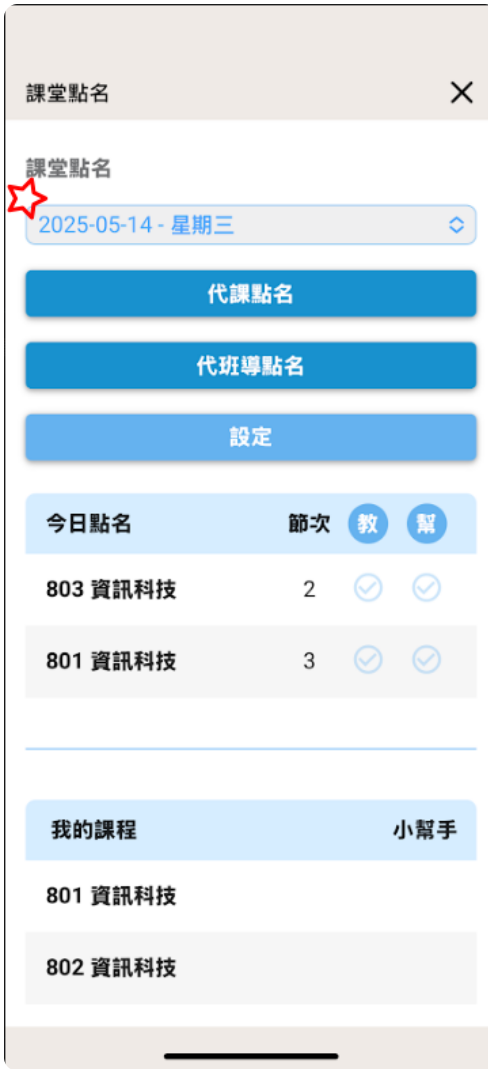Image resolution: width=488 pixels, height=1069 pixels.
Task: Open 設定 settings button
Action: pos(251,438)
